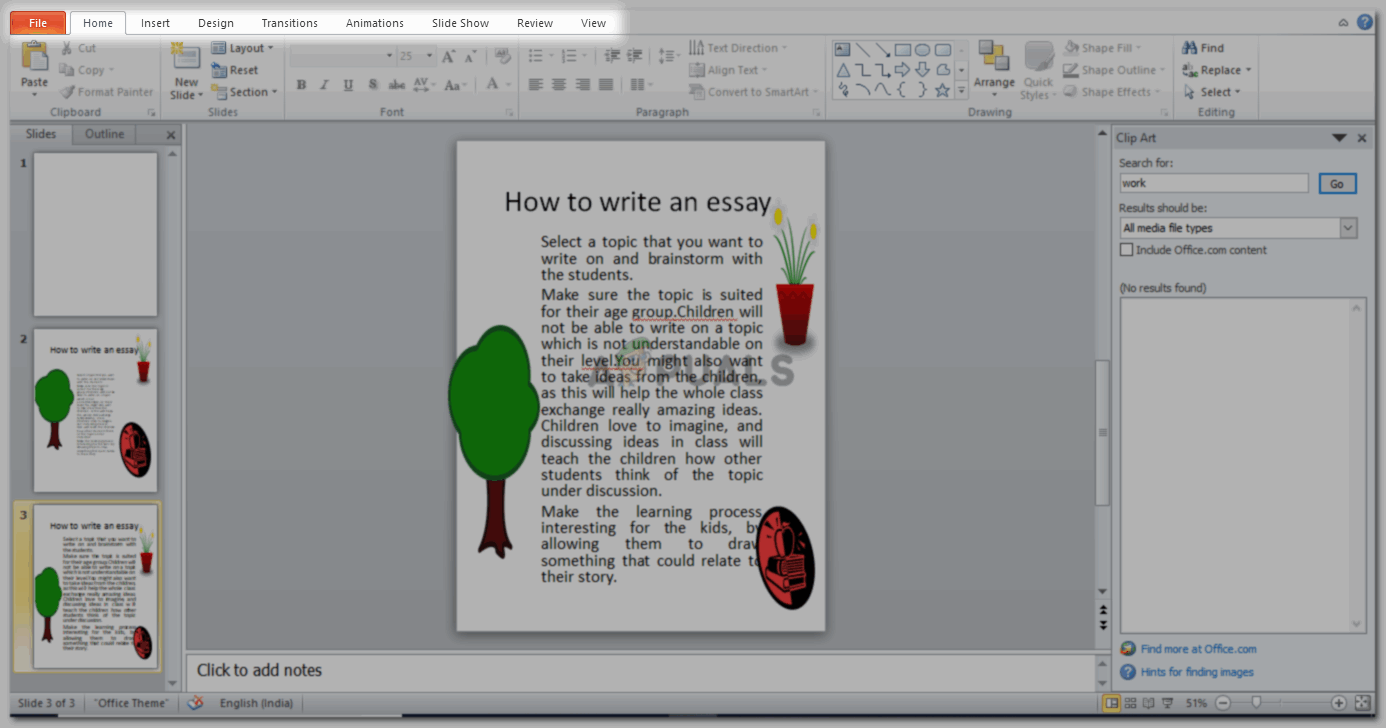Toggle Underline text formatting
1386x728 pixels.
click(348, 85)
